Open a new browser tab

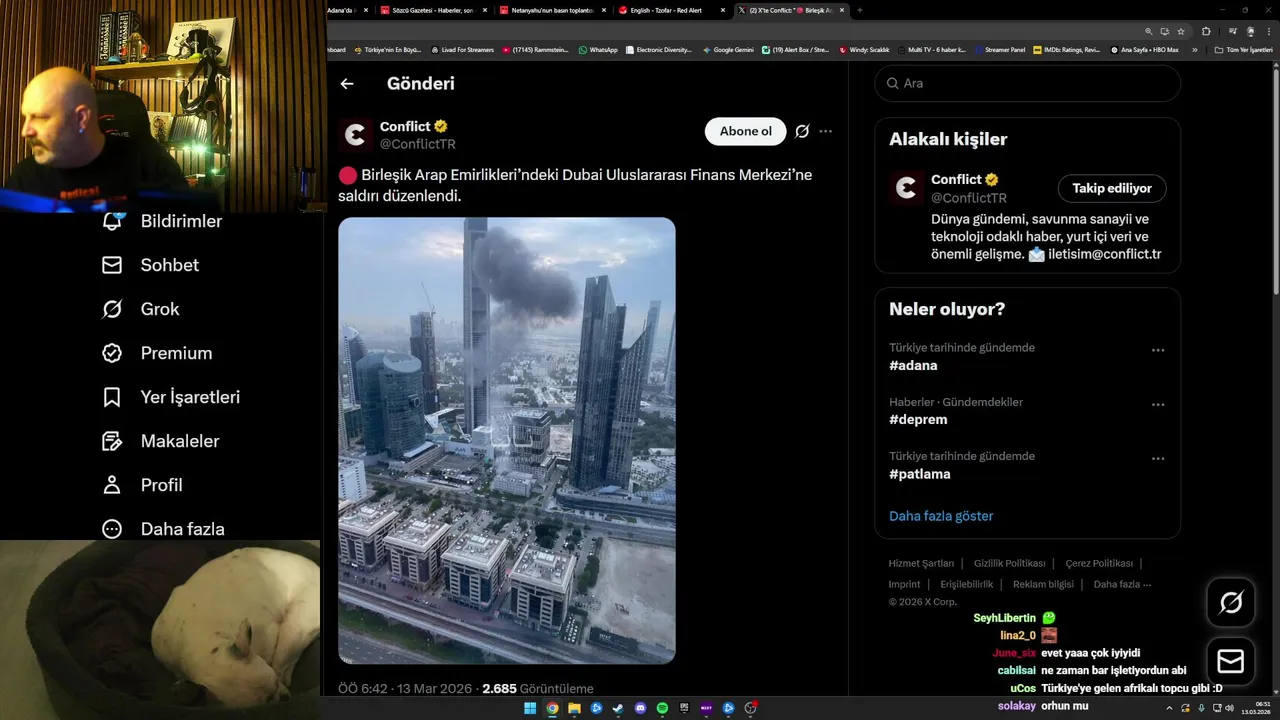pyautogui.click(x=860, y=10)
